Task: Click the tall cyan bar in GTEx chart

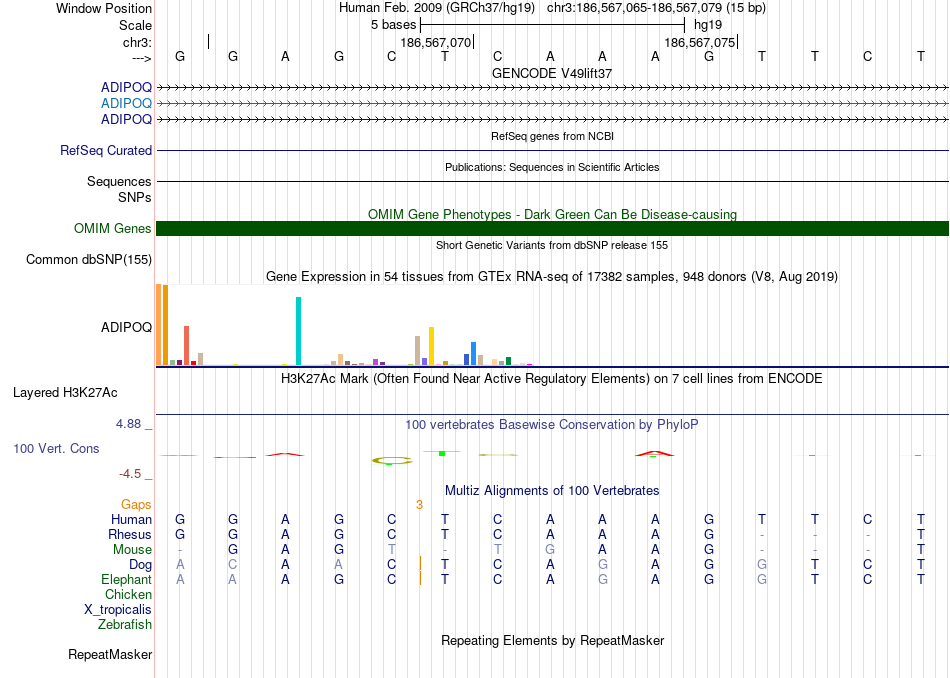Action: (298, 331)
